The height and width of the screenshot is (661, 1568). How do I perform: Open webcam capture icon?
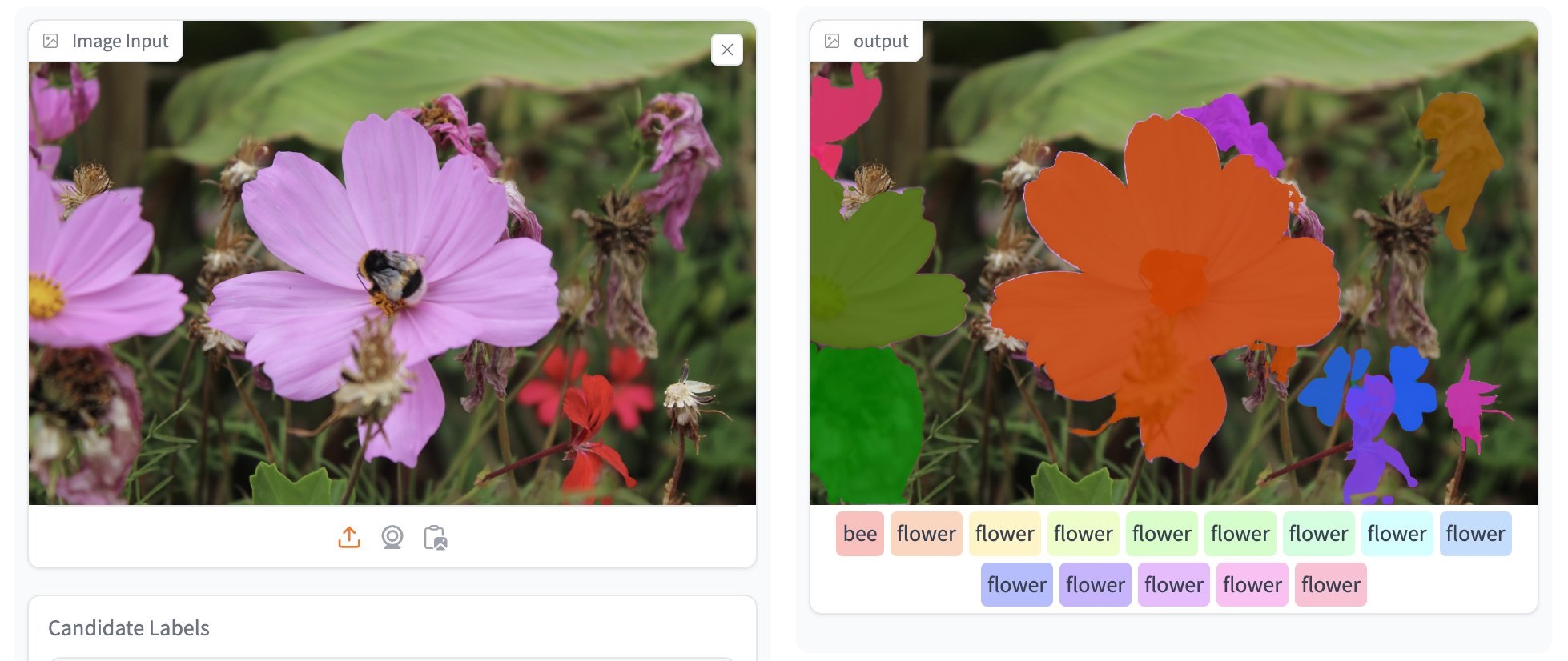pyautogui.click(x=392, y=537)
